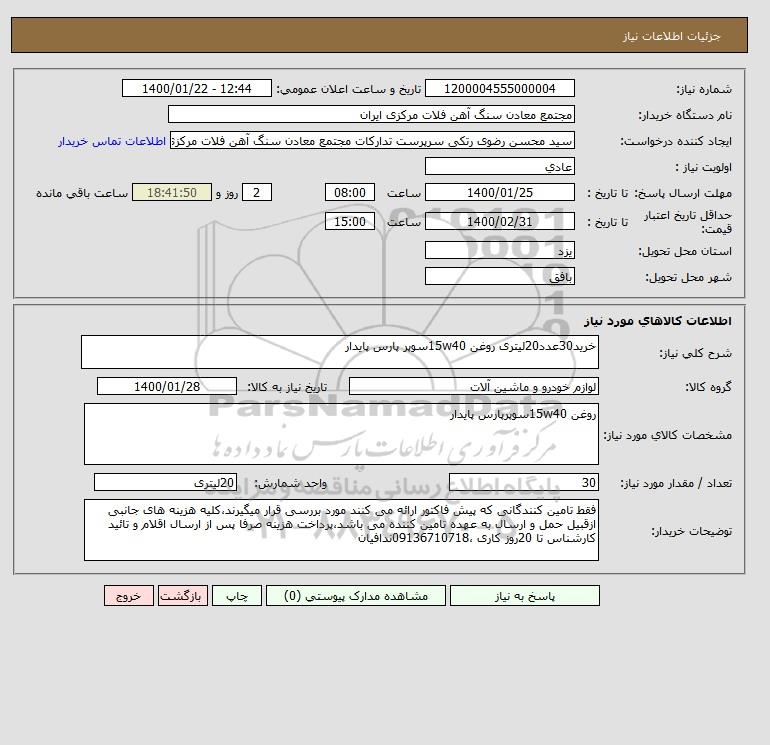Click the شهر محل تحویل label
Screen dimensions: 770x745
click(688, 277)
